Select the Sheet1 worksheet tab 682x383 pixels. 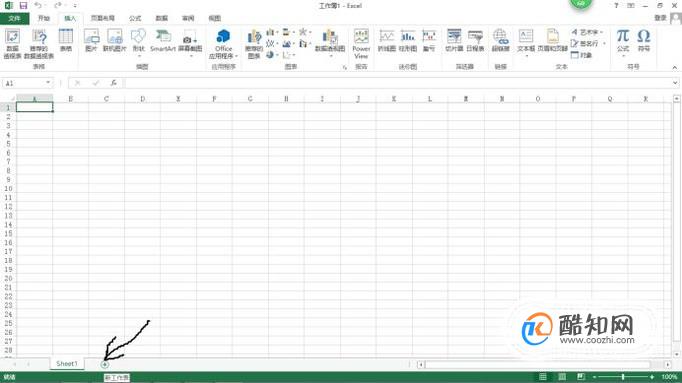click(67, 363)
